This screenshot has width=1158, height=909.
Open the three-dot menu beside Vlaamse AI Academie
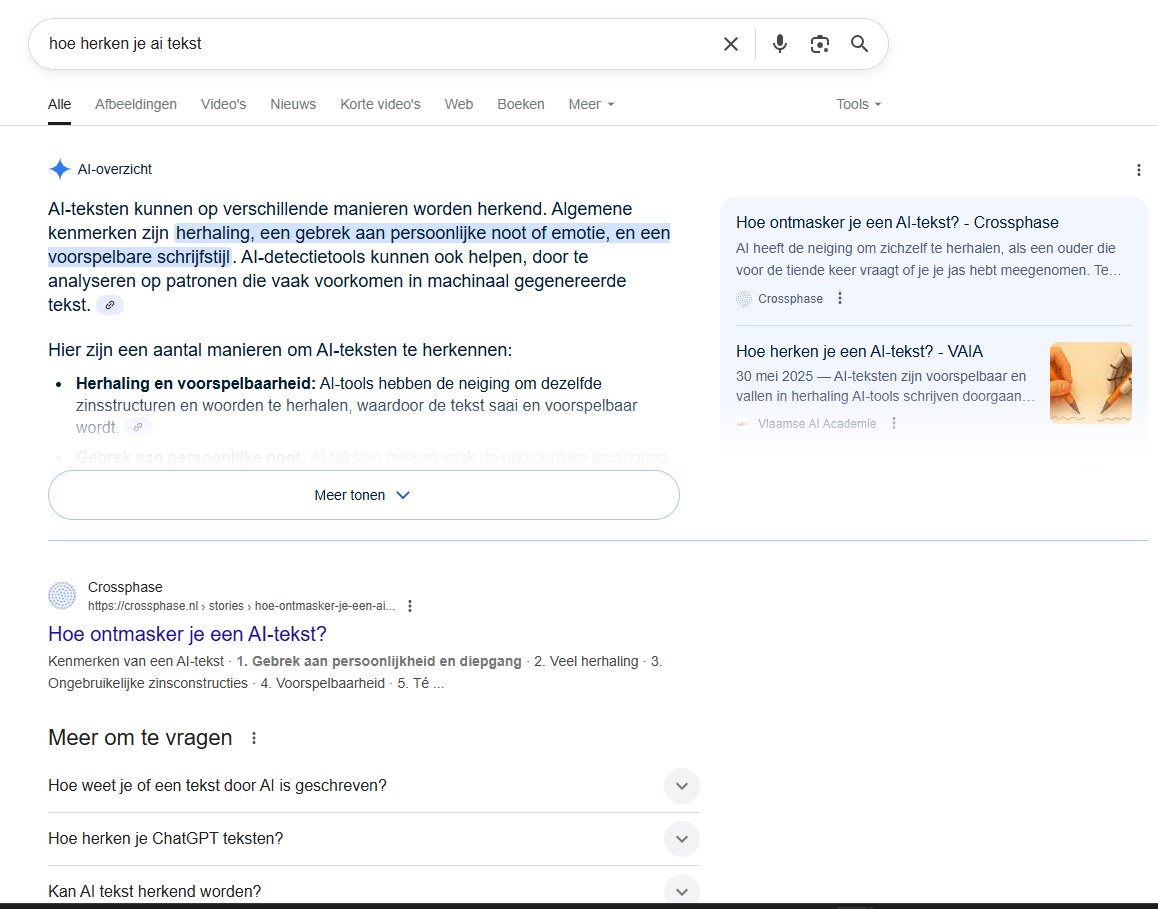pos(893,422)
